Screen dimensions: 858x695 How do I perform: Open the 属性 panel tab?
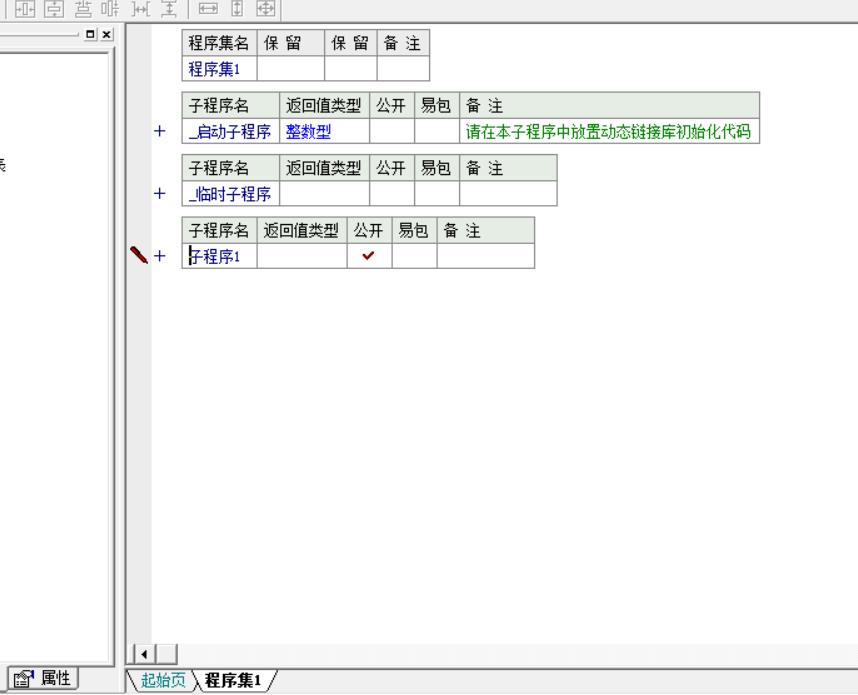[x=43, y=679]
